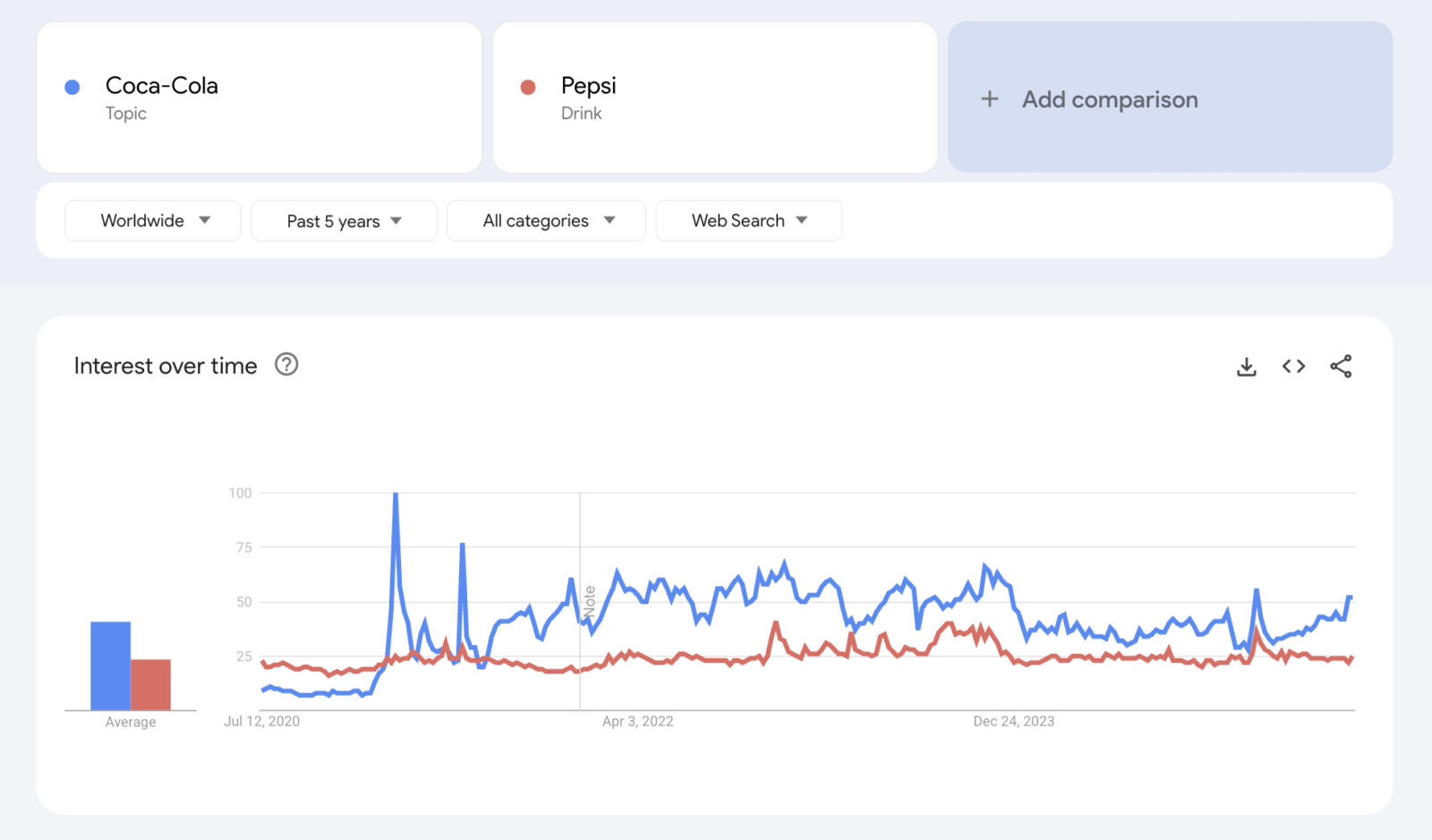Select the Add comparison card
This screenshot has width=1432, height=840.
pyautogui.click(x=1170, y=98)
